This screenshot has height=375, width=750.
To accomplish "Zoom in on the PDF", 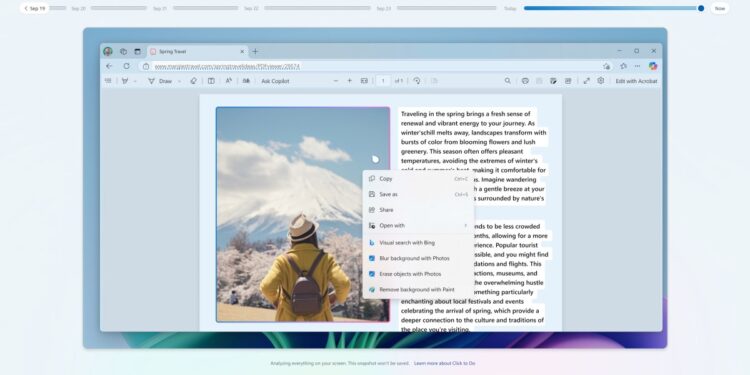I will click(x=350, y=81).
